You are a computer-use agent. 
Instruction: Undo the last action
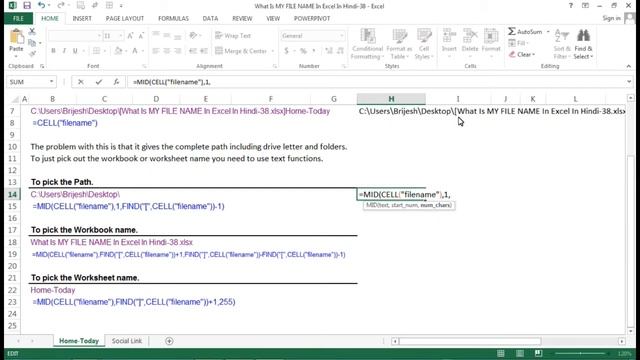point(42,5)
